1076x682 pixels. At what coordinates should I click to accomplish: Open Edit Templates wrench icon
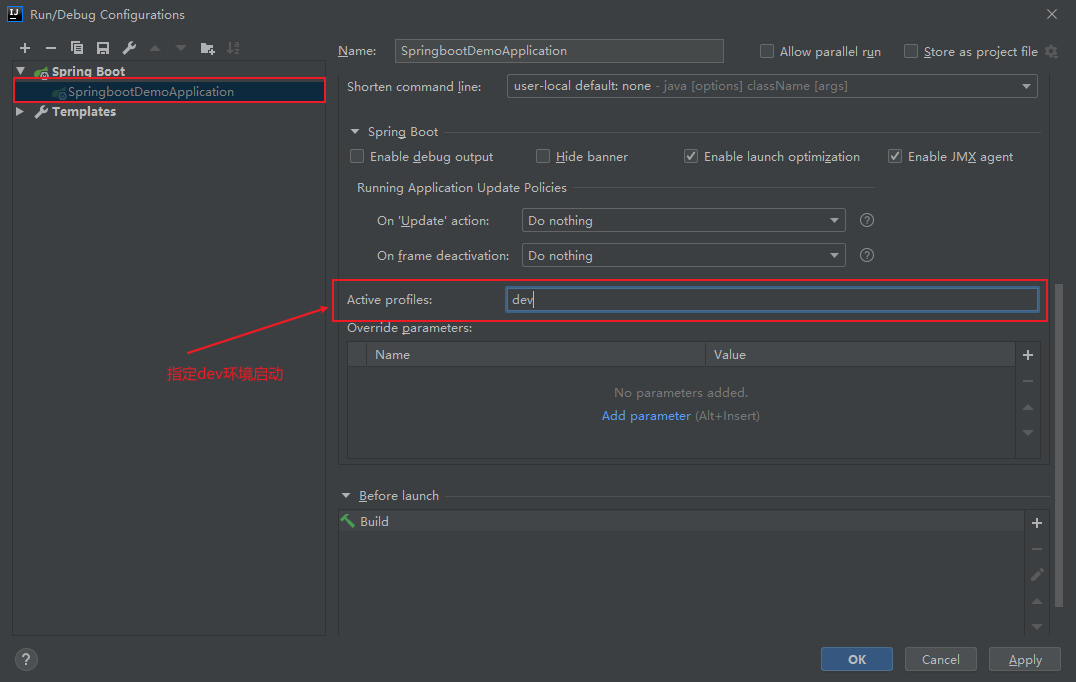click(129, 48)
